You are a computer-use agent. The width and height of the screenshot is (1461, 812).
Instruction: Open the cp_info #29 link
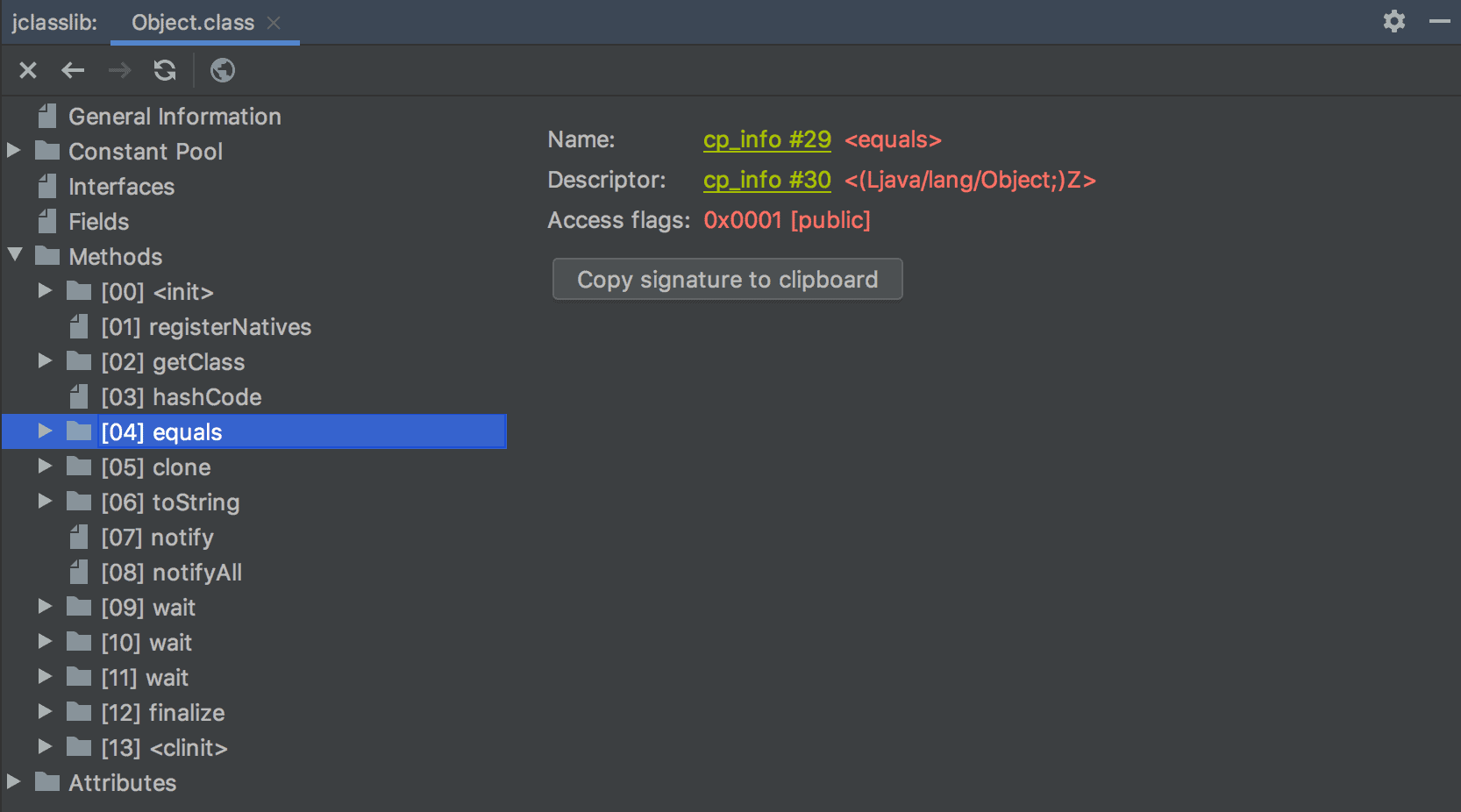click(766, 139)
